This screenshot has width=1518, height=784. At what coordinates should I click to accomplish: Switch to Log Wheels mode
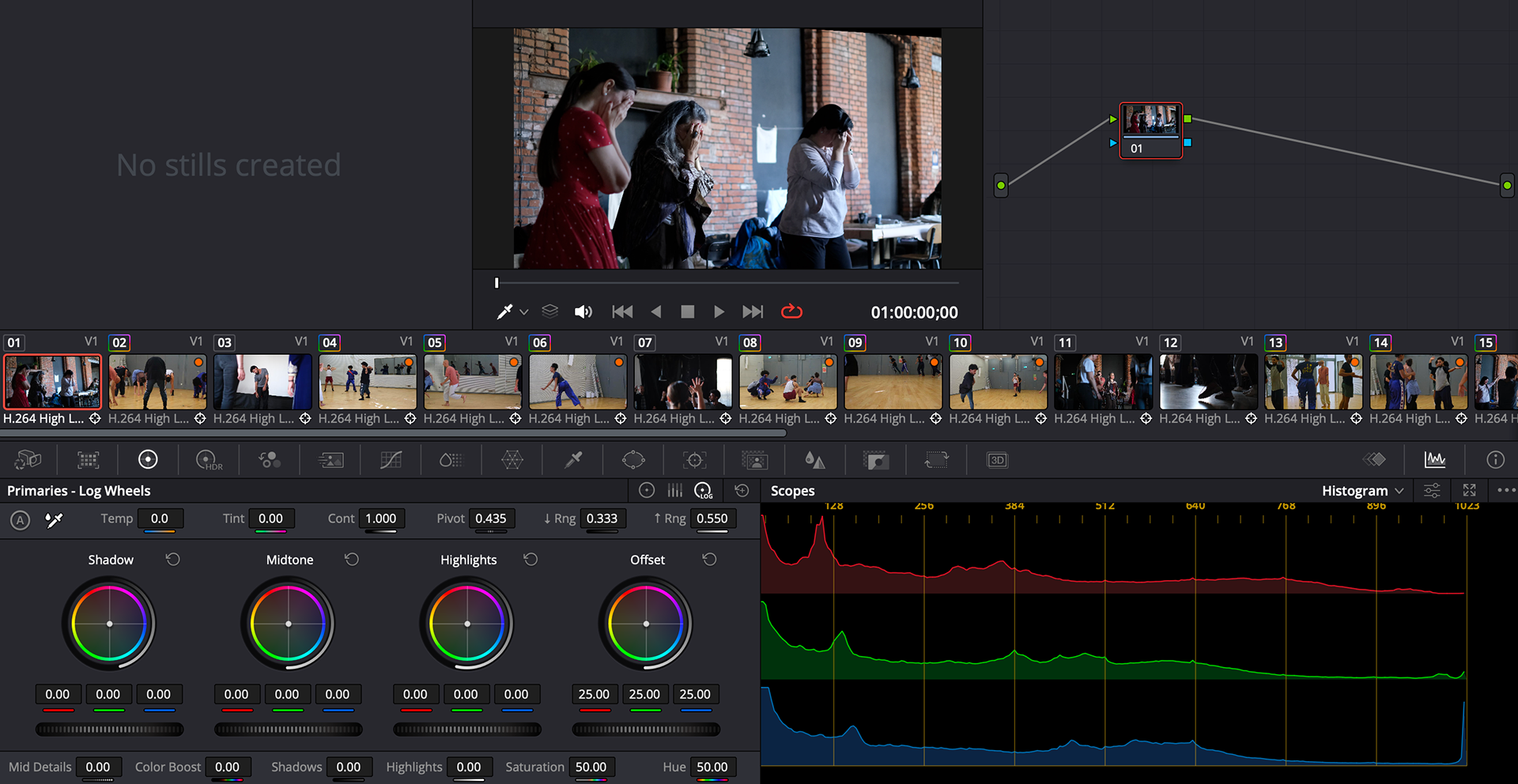704,491
